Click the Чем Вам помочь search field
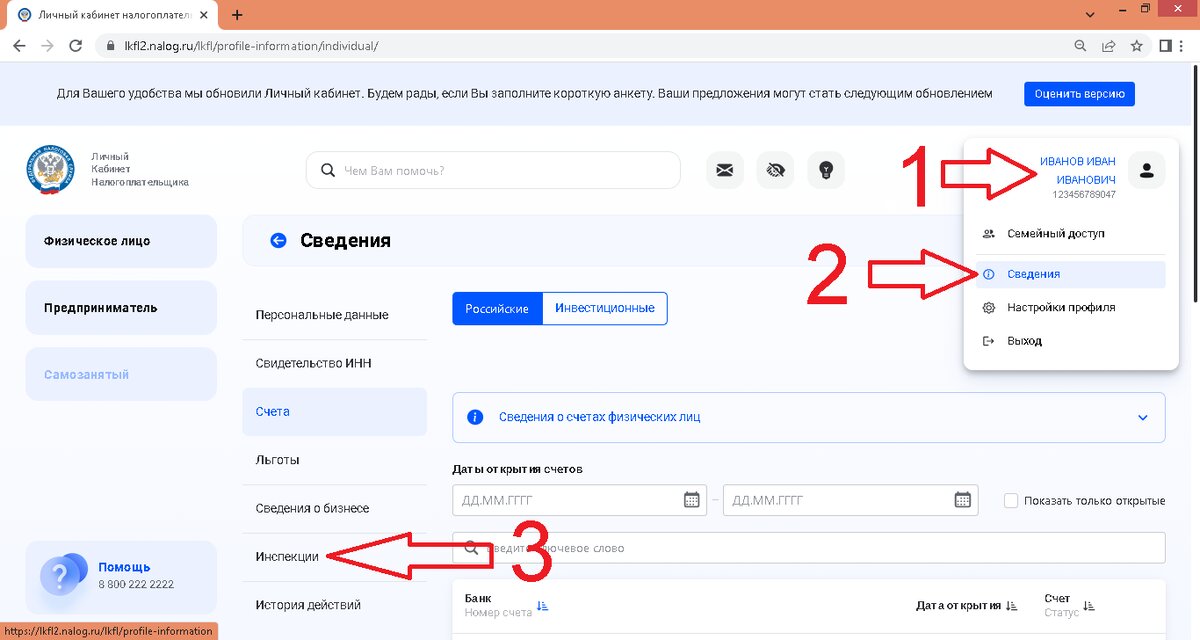1200x640 pixels. pyautogui.click(x=493, y=170)
